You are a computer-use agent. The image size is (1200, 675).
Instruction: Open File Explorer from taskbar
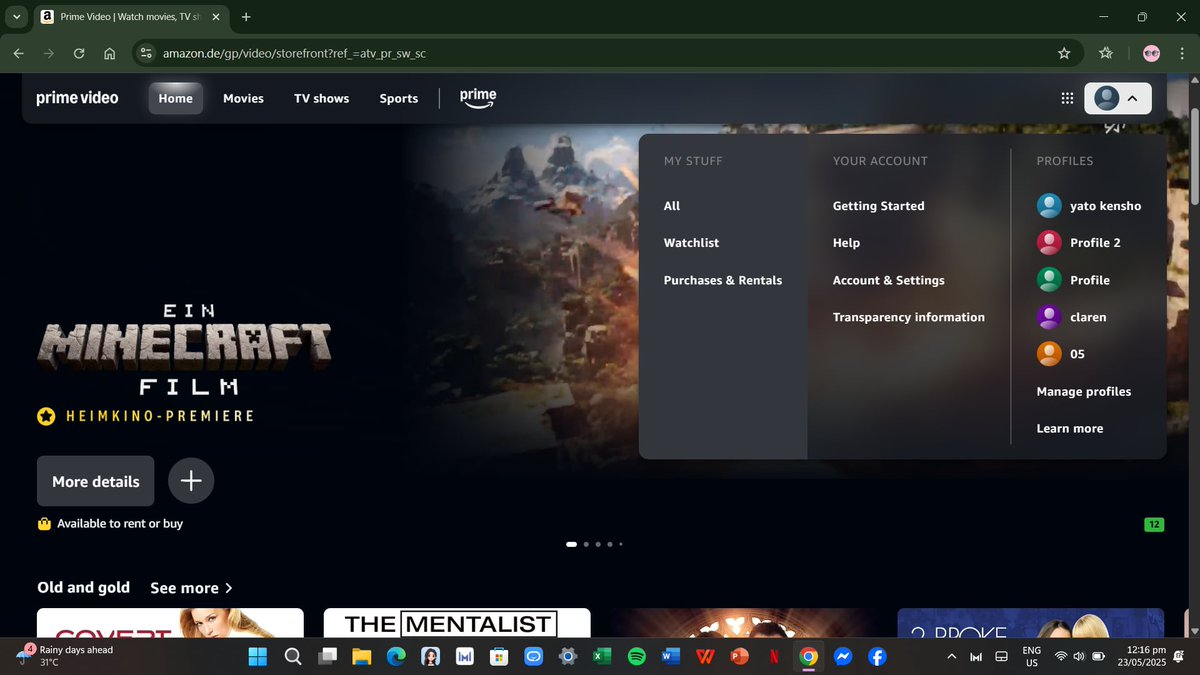[361, 657]
